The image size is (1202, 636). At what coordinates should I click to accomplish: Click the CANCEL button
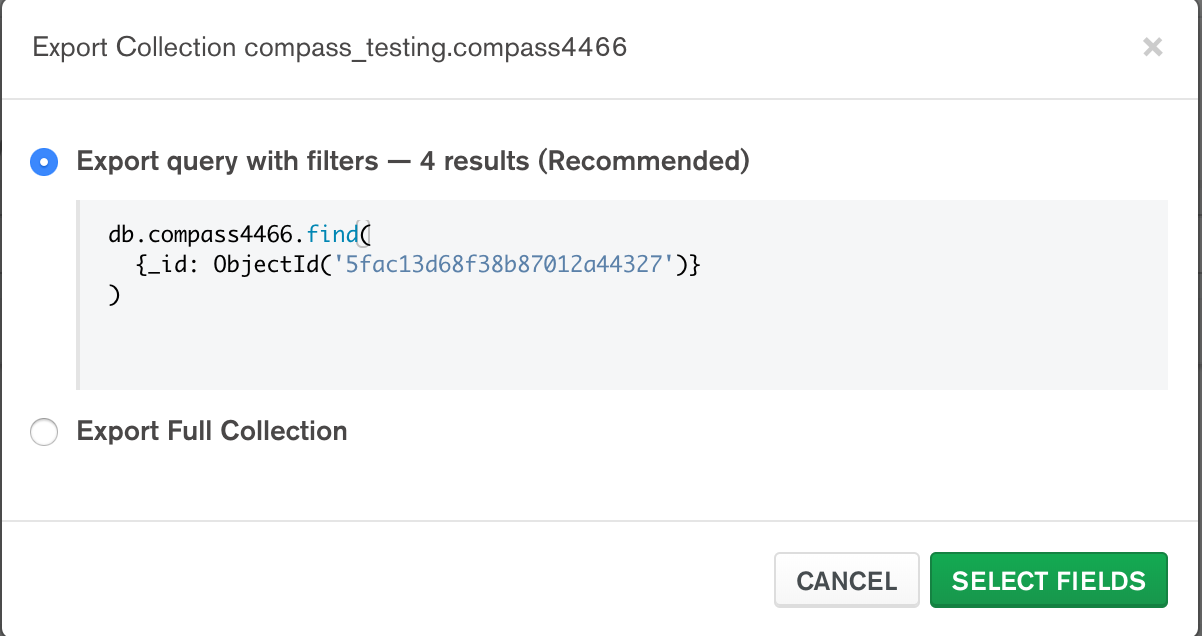(846, 581)
